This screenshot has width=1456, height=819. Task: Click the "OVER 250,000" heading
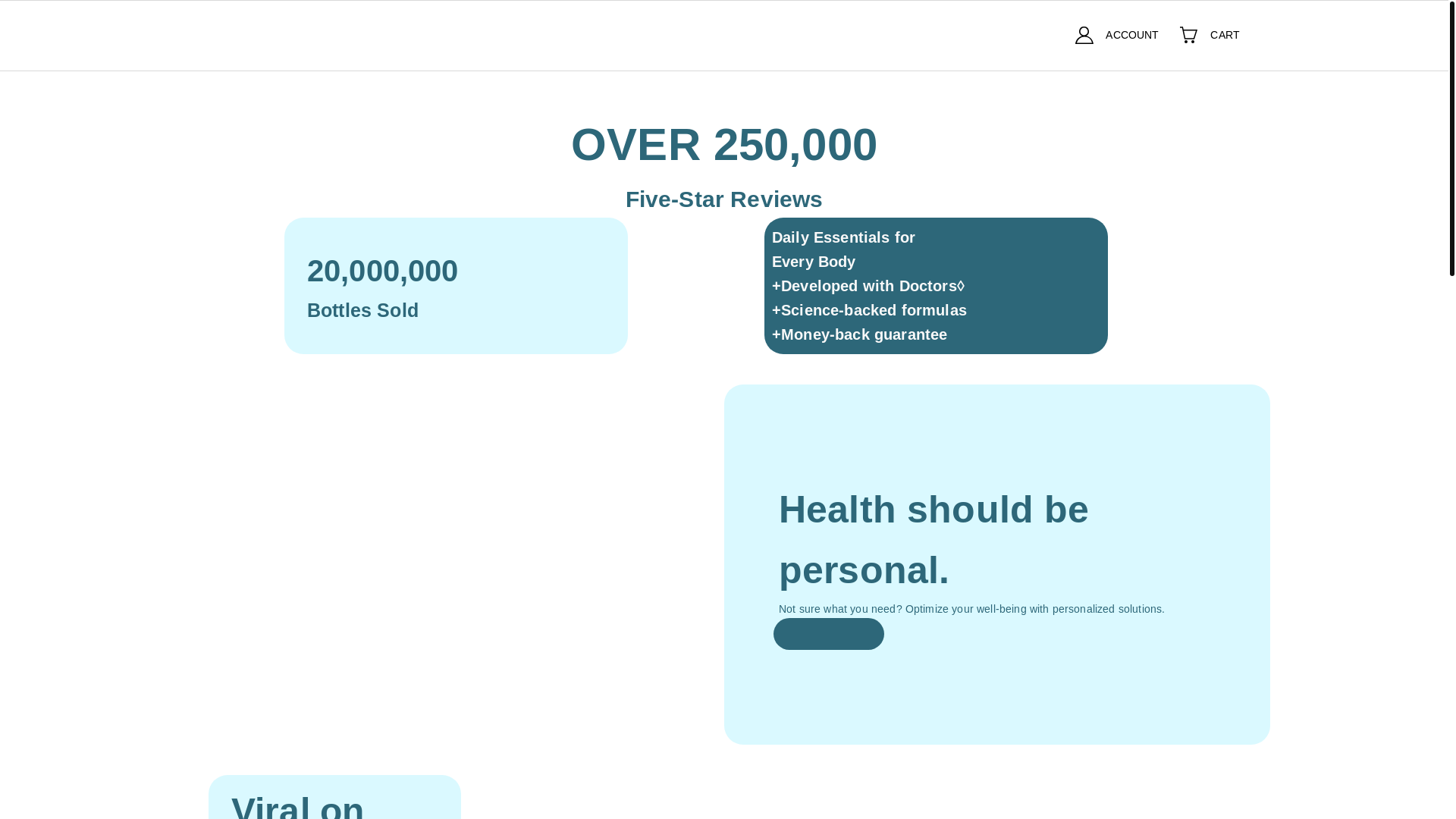pos(724,144)
